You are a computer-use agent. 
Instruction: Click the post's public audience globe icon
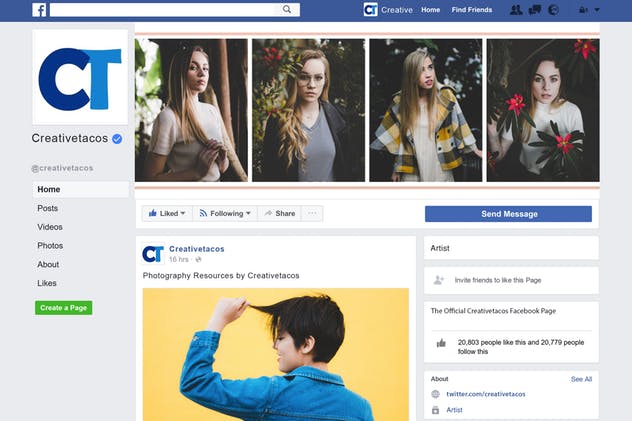198,259
